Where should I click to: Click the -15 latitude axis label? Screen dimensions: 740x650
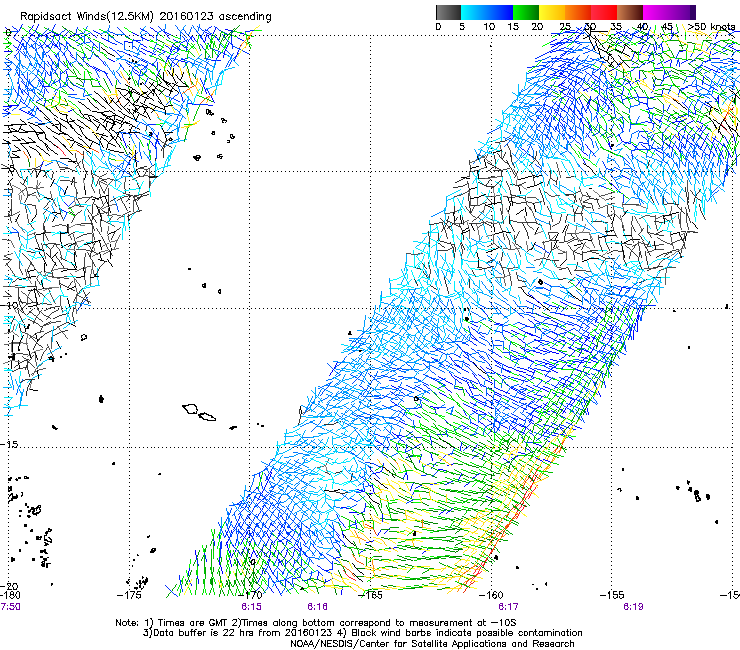pyautogui.click(x=9, y=444)
